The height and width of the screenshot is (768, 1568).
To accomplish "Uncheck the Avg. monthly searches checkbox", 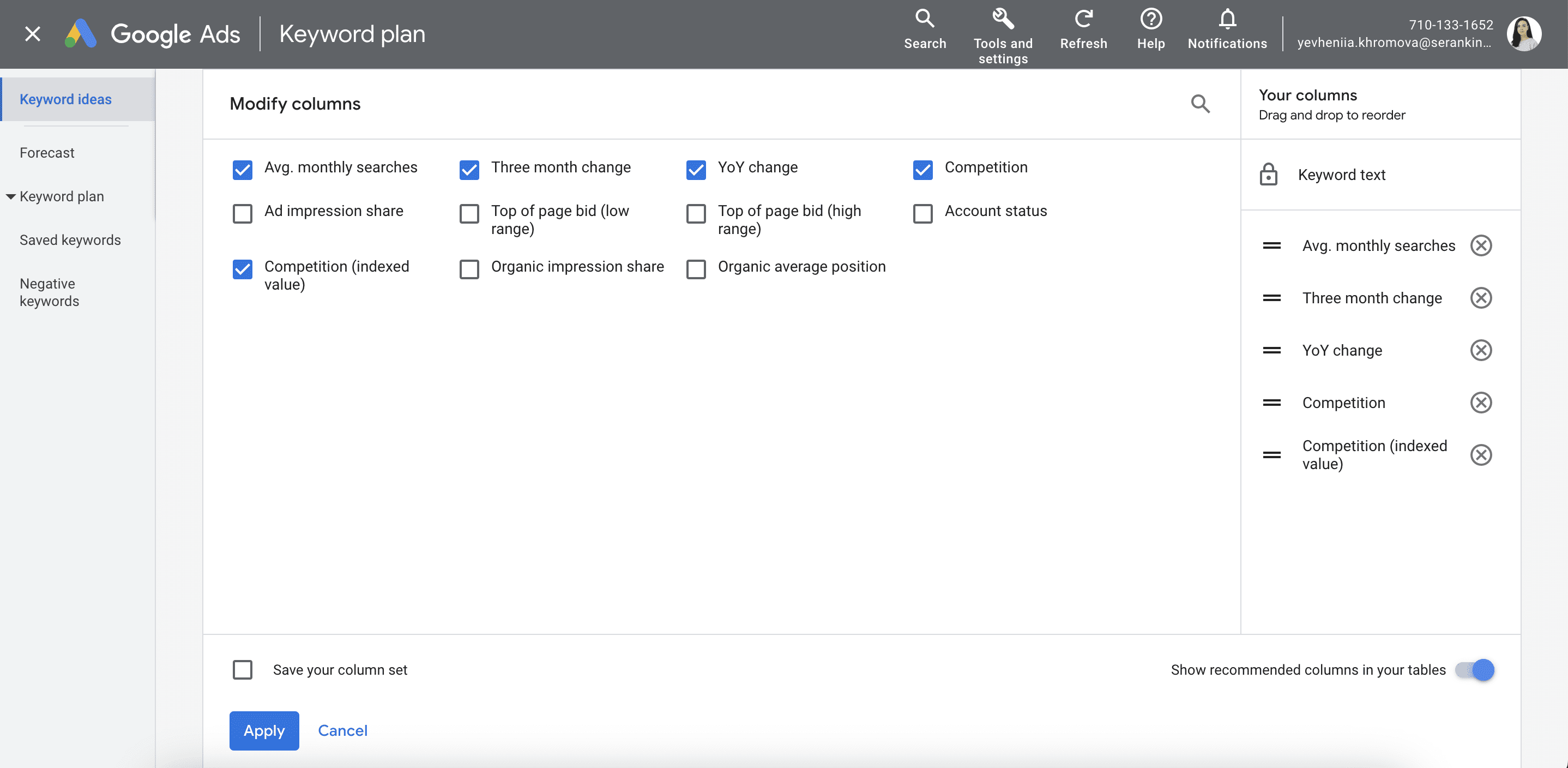I will coord(242,170).
